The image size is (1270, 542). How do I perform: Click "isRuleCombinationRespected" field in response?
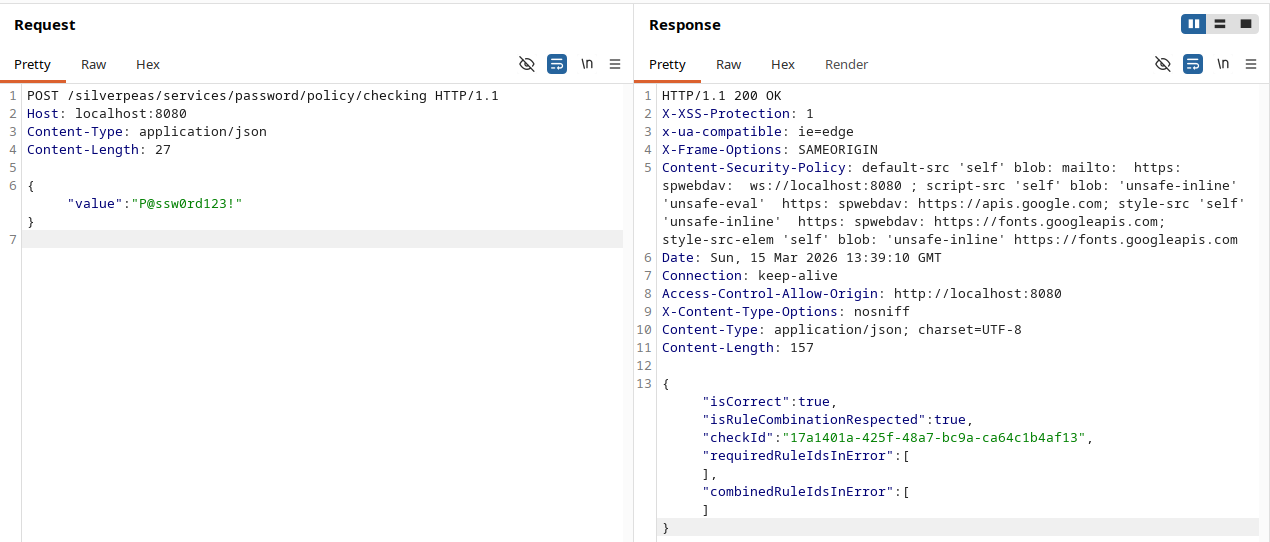coord(814,420)
